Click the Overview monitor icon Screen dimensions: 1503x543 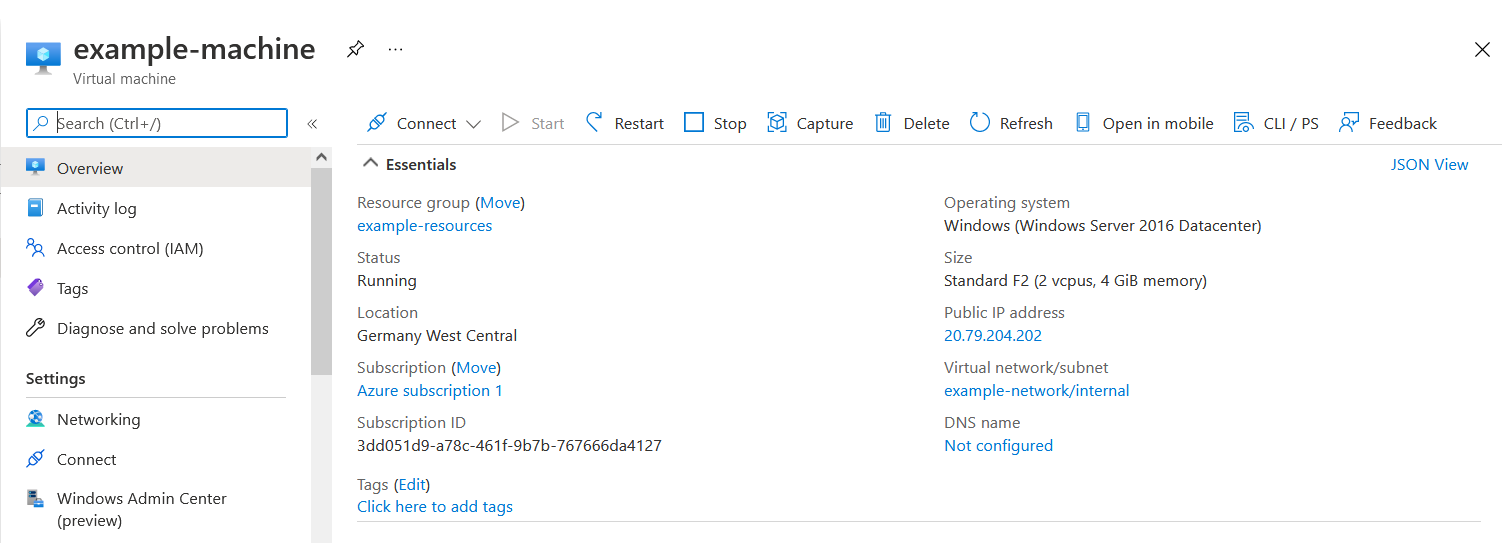click(x=36, y=167)
